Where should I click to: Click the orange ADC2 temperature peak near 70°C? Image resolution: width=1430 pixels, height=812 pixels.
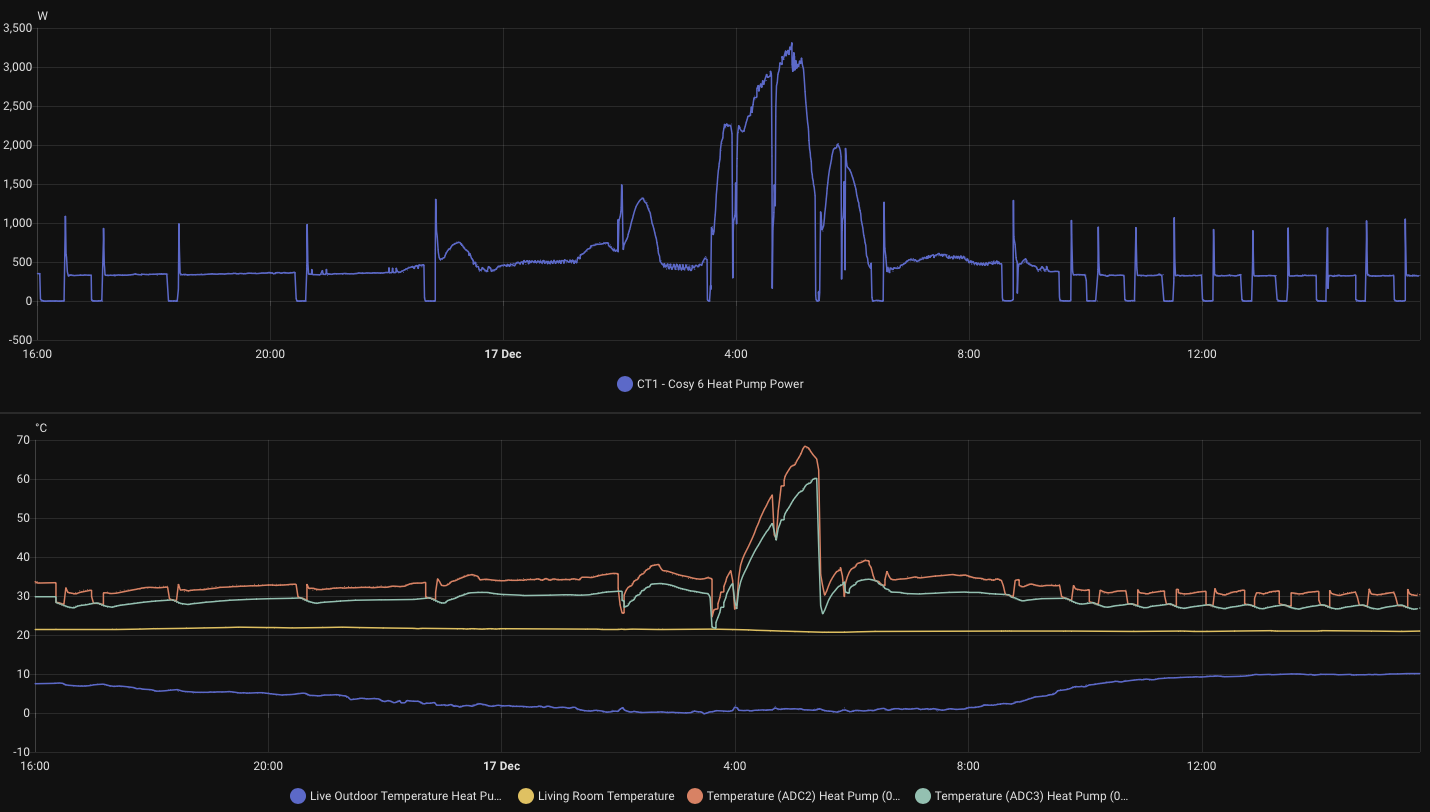[806, 447]
